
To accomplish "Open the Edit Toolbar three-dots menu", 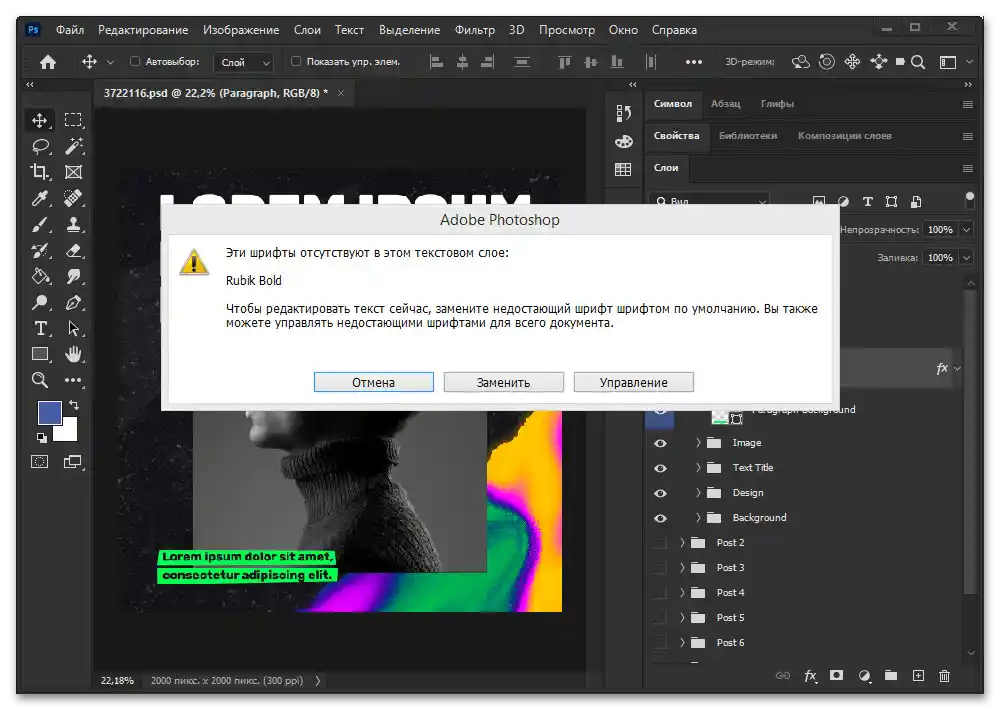I will pos(73,380).
